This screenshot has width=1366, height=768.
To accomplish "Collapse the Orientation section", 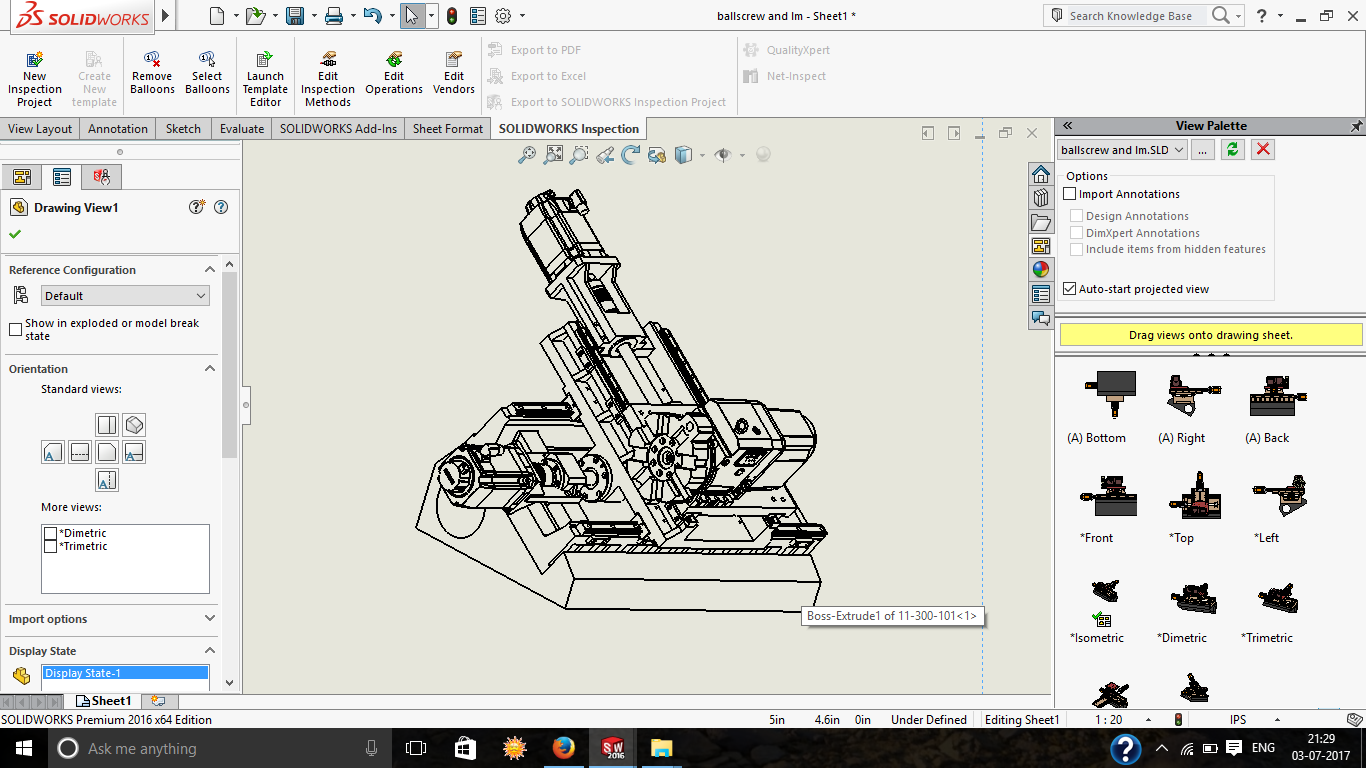I will (209, 369).
